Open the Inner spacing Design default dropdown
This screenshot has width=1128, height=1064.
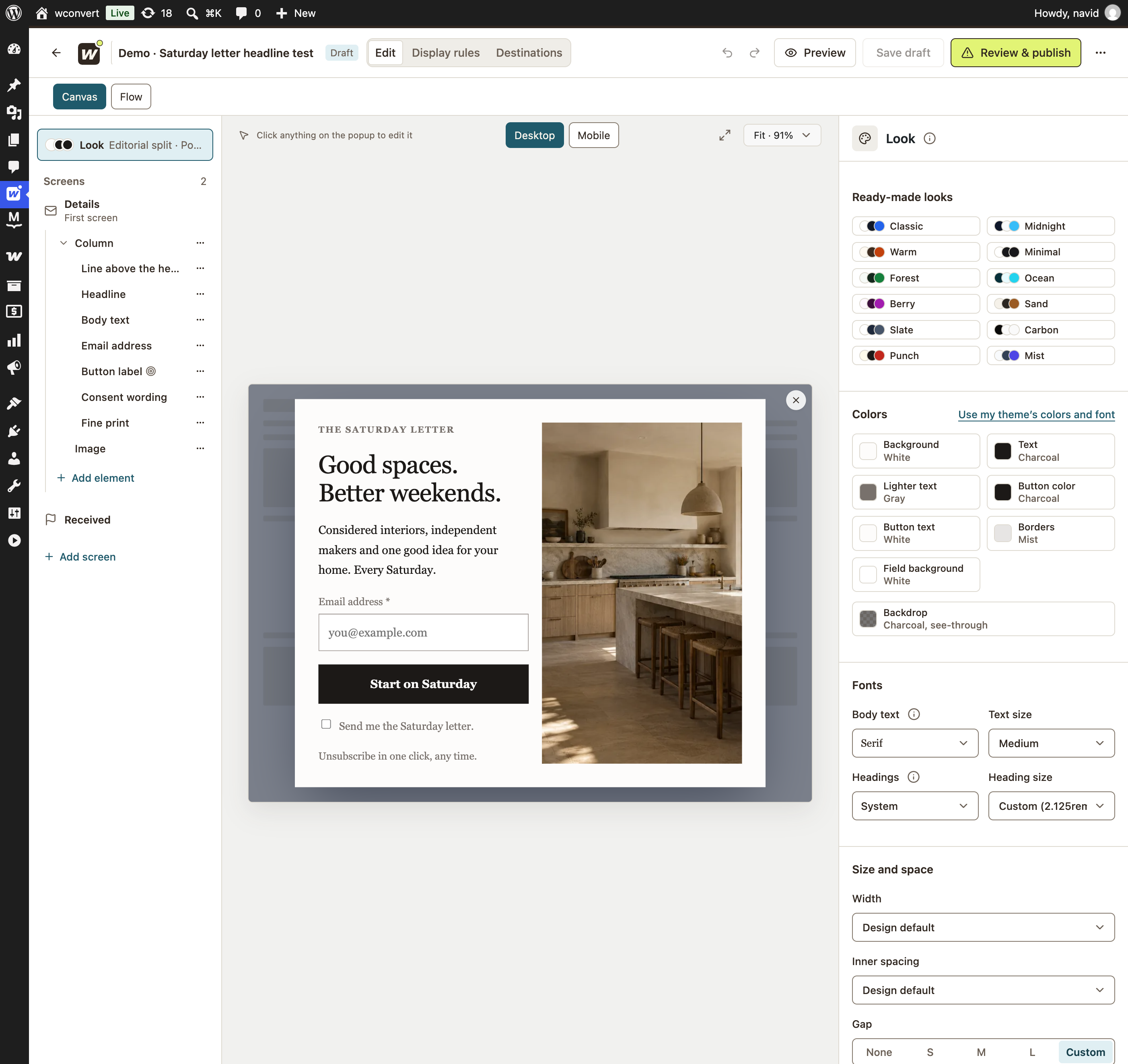(983, 990)
